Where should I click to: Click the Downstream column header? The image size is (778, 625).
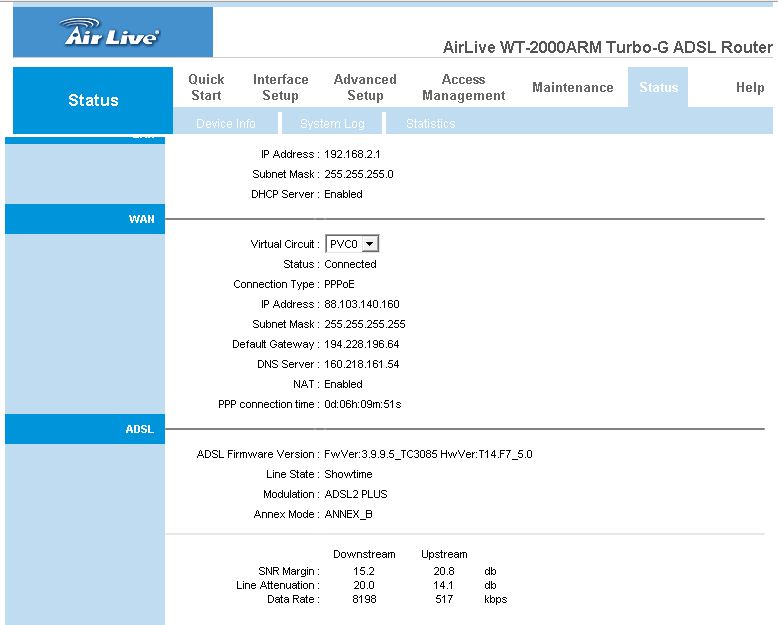click(x=364, y=554)
